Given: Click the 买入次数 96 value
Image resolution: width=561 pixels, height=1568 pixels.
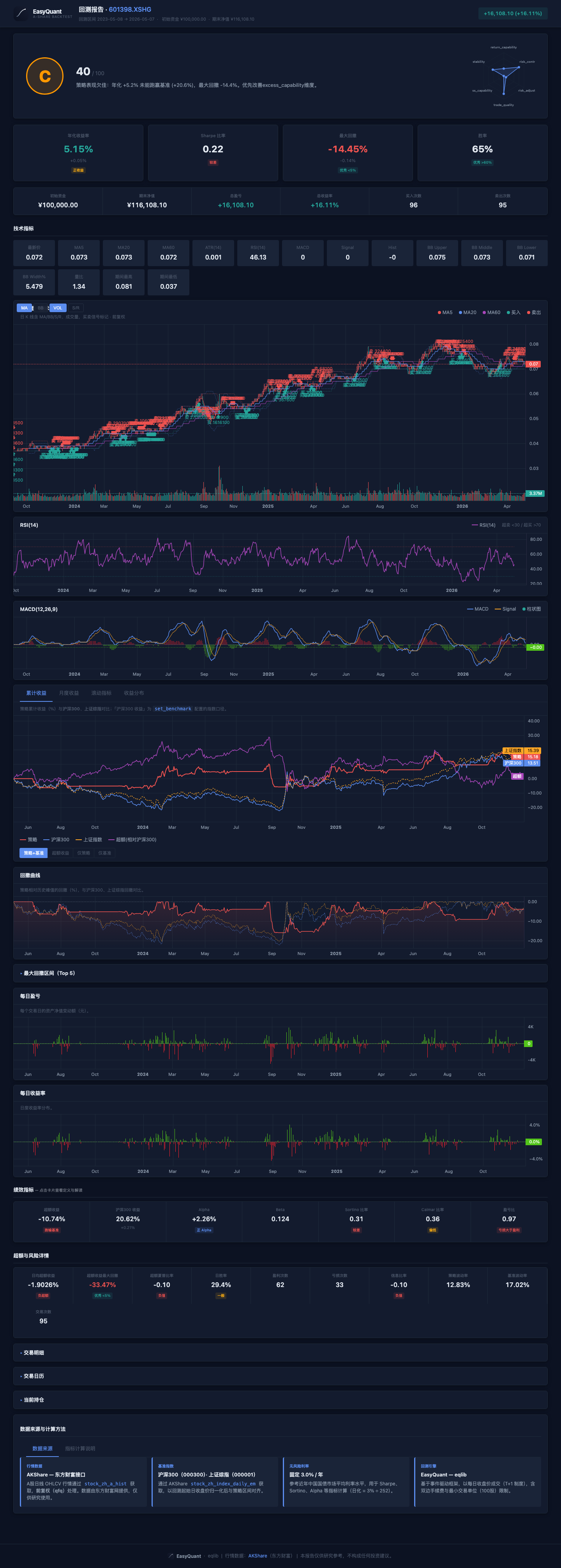Looking at the screenshot, I should 414,205.
